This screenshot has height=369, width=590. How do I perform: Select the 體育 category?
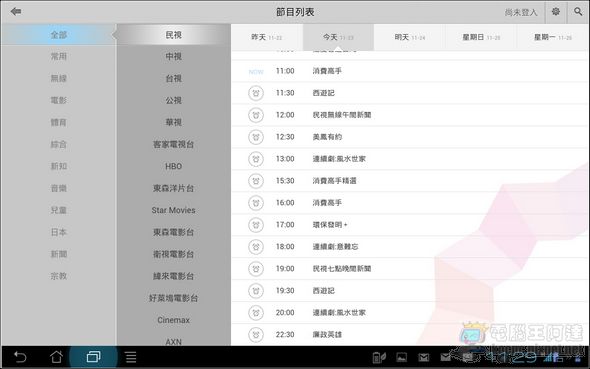(x=59, y=122)
